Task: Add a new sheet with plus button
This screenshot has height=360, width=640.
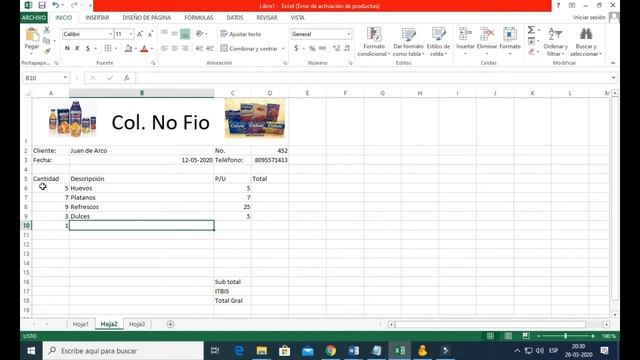Action: point(170,324)
